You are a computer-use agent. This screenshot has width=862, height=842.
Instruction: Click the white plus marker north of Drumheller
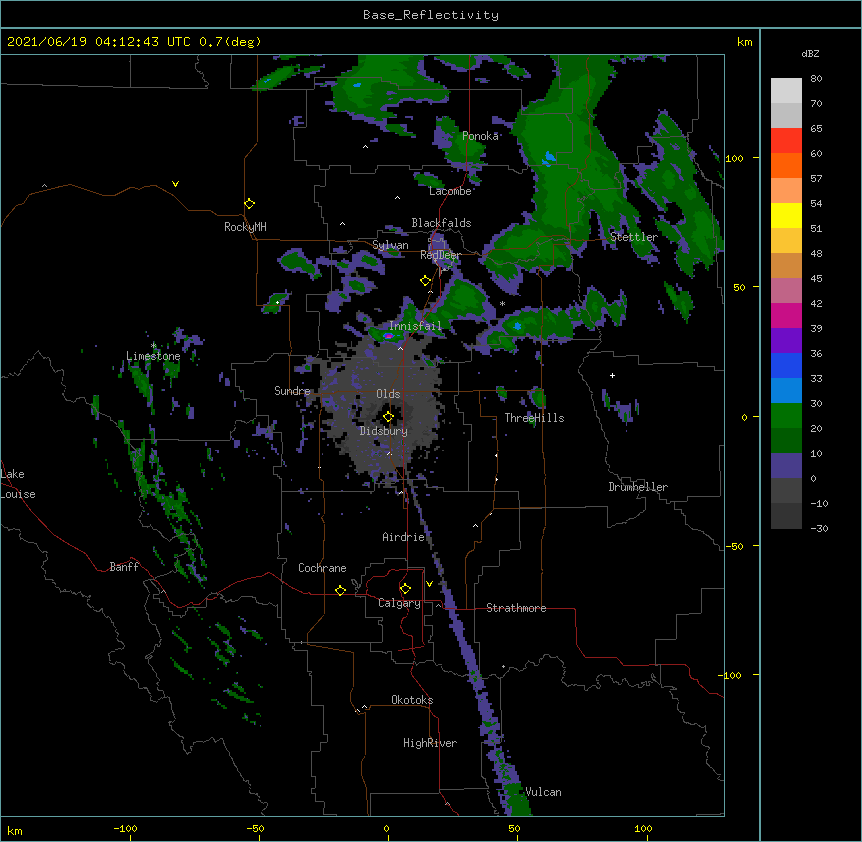point(612,375)
